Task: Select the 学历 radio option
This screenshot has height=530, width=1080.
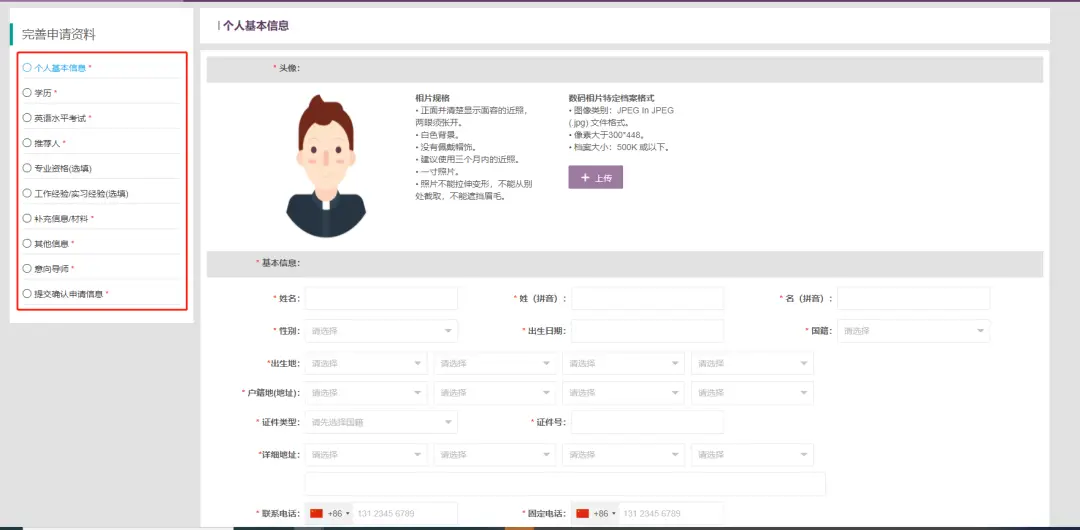Action: [x=27, y=92]
